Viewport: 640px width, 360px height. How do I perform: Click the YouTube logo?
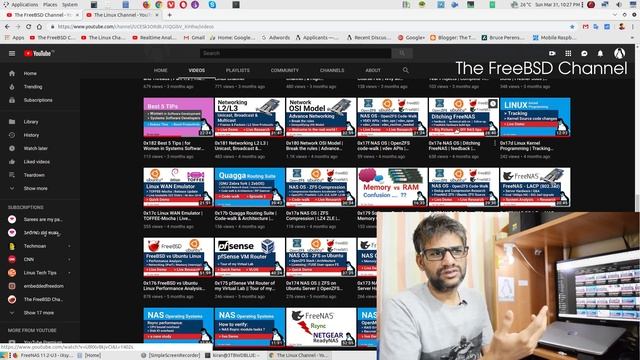pos(38,53)
